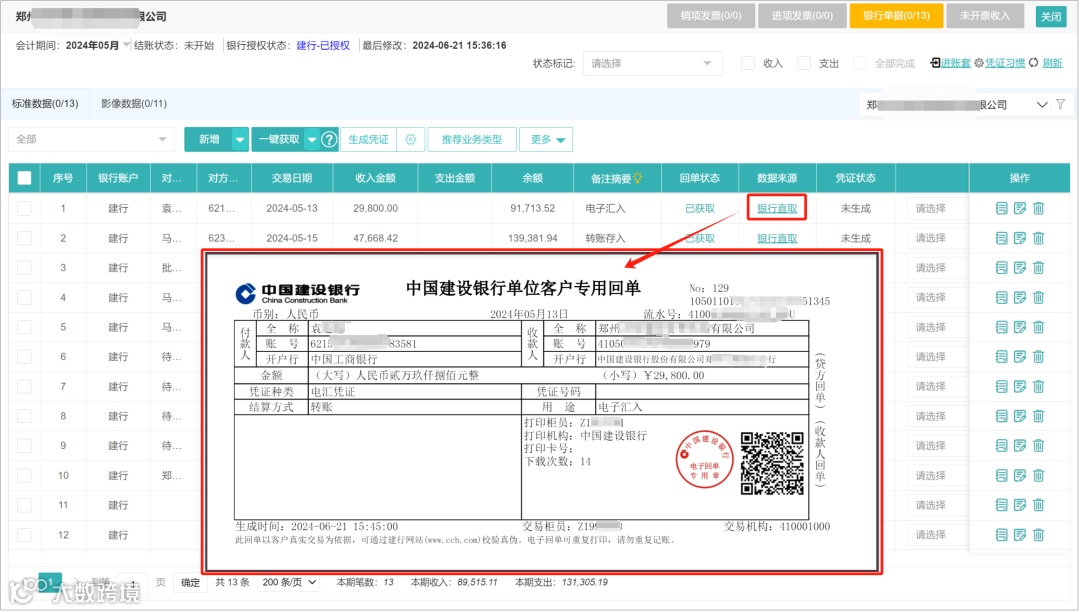Select the 标准数据(0/13) tab

(x=45, y=103)
